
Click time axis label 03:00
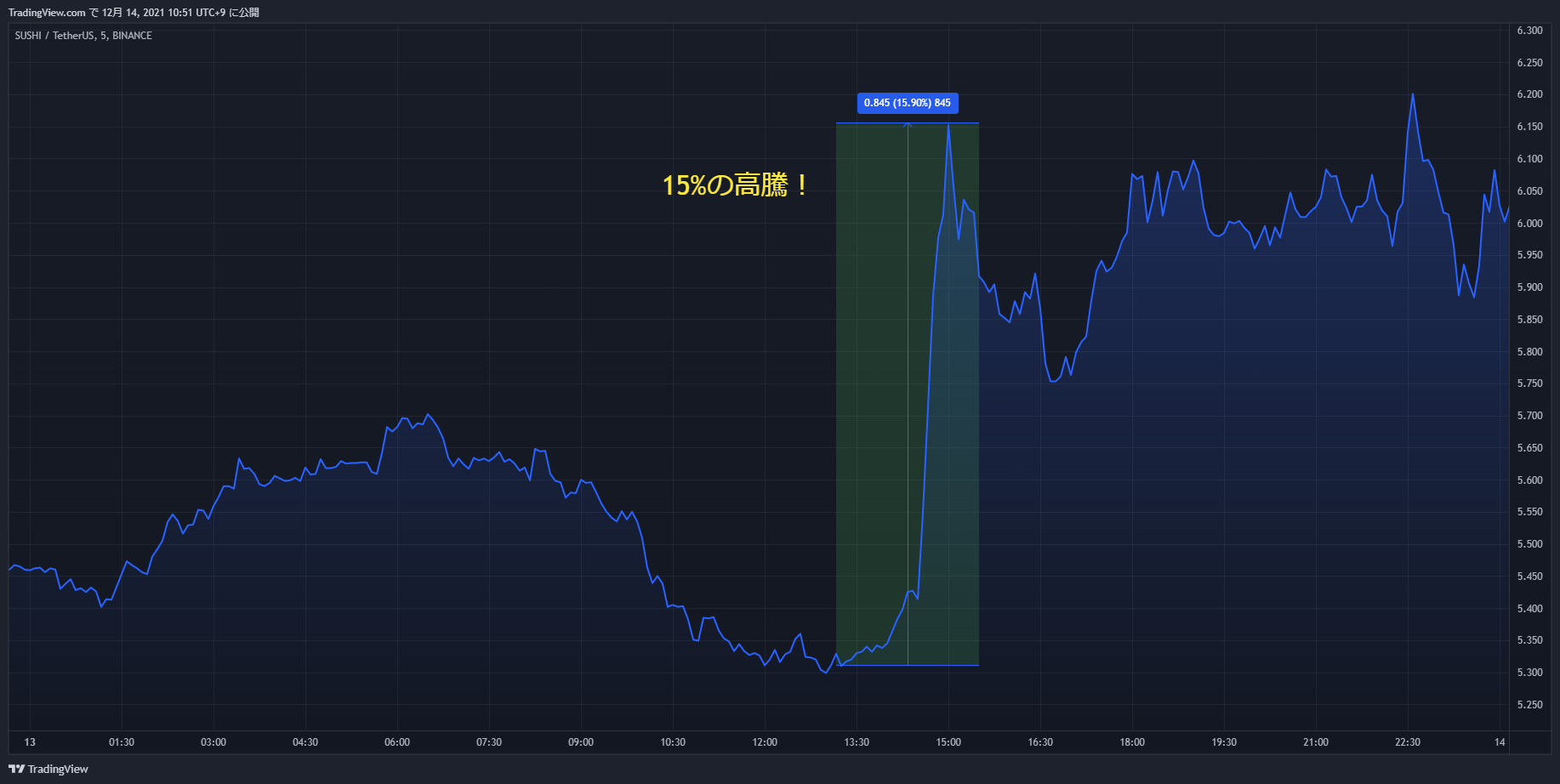[x=214, y=742]
